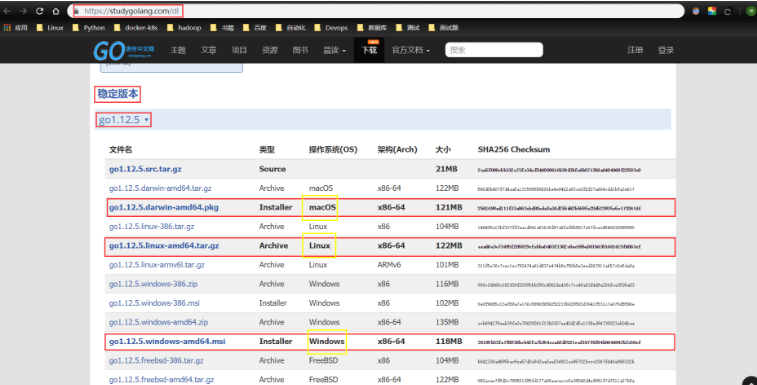Click the multicolored square extension icon

(x=712, y=11)
